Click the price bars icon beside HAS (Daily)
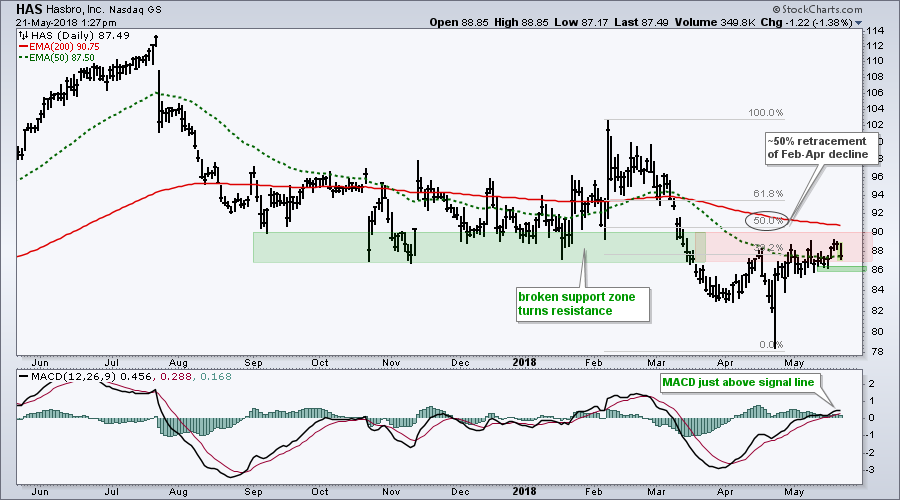 (x=24, y=36)
